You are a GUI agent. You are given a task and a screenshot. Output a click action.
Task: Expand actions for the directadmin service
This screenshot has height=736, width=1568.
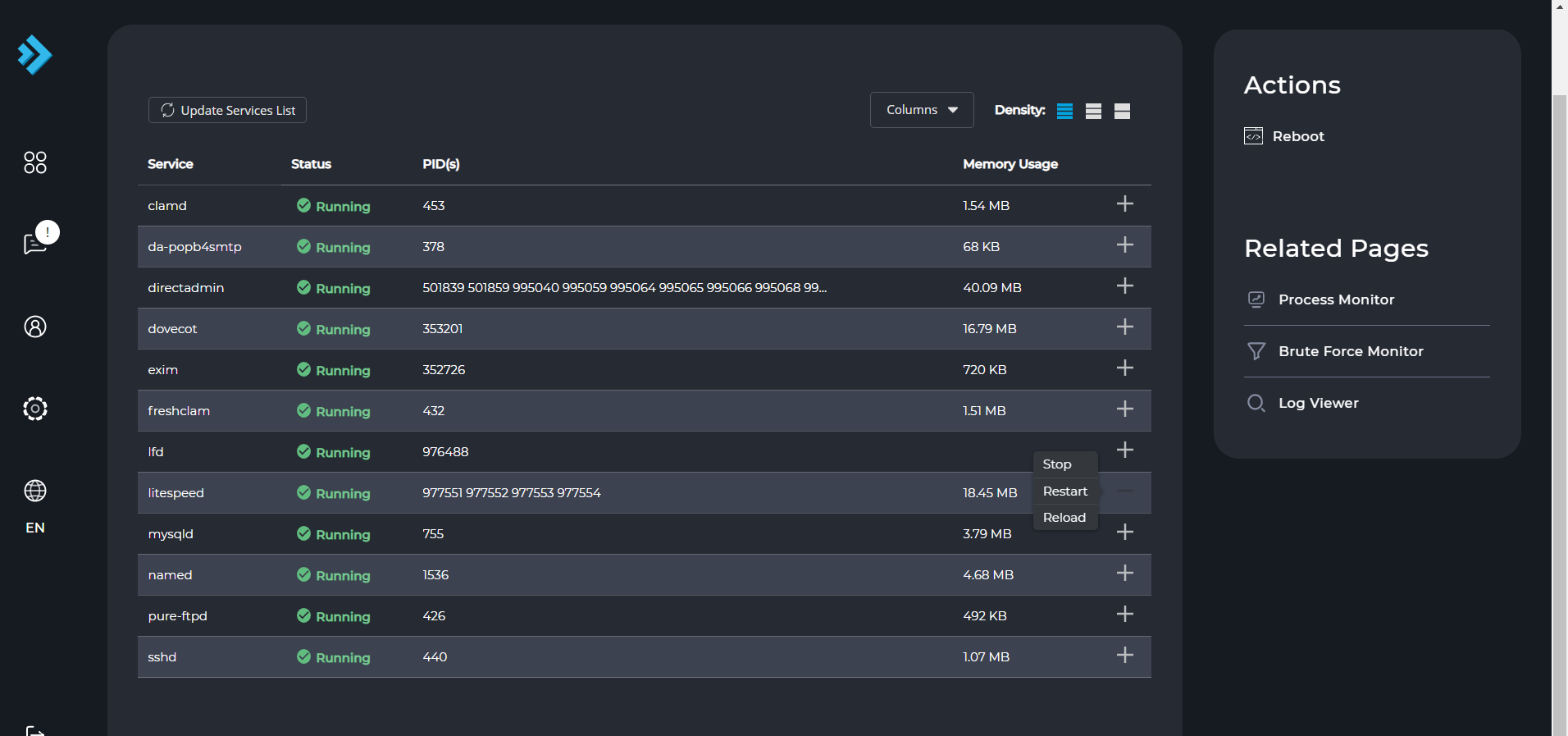(1125, 286)
